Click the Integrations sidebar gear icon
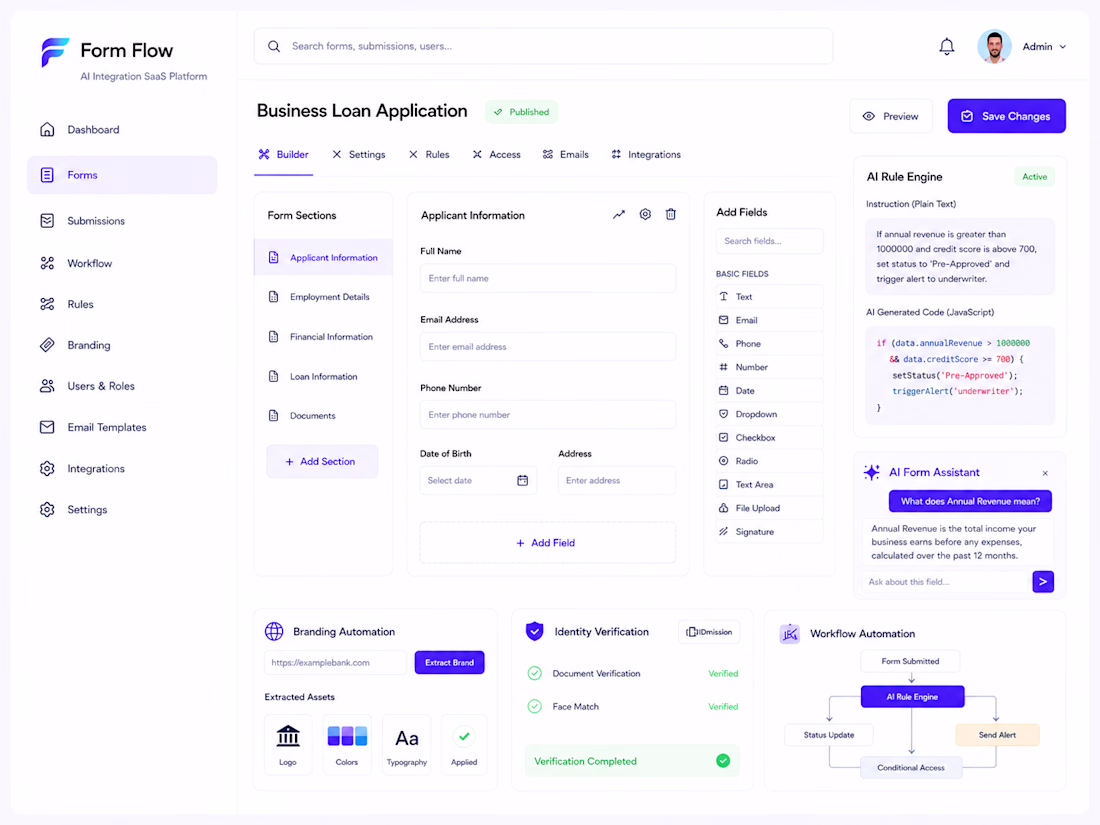 (x=47, y=468)
